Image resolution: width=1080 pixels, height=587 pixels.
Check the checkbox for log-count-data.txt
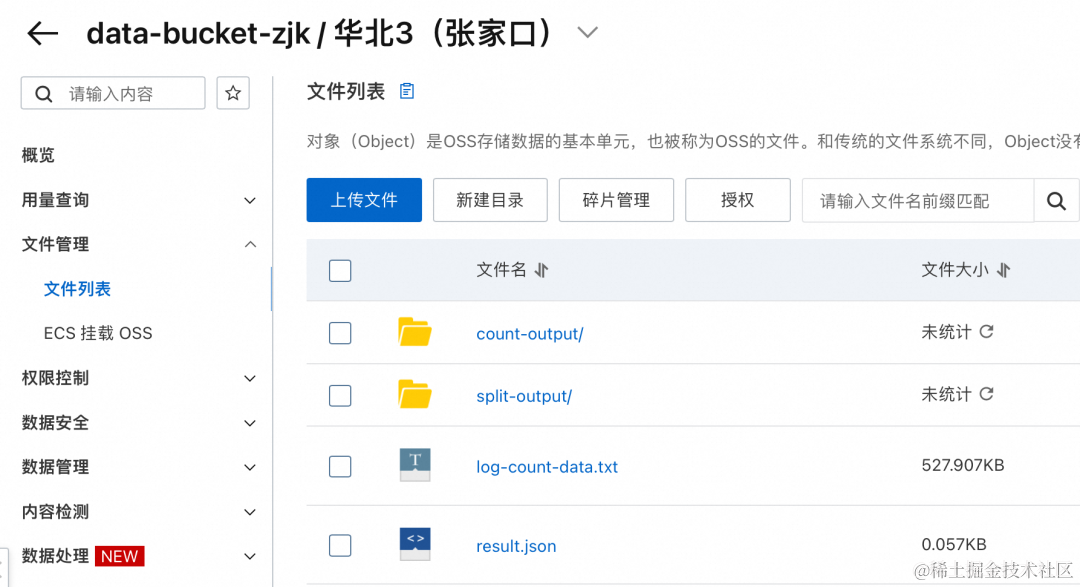(x=340, y=466)
